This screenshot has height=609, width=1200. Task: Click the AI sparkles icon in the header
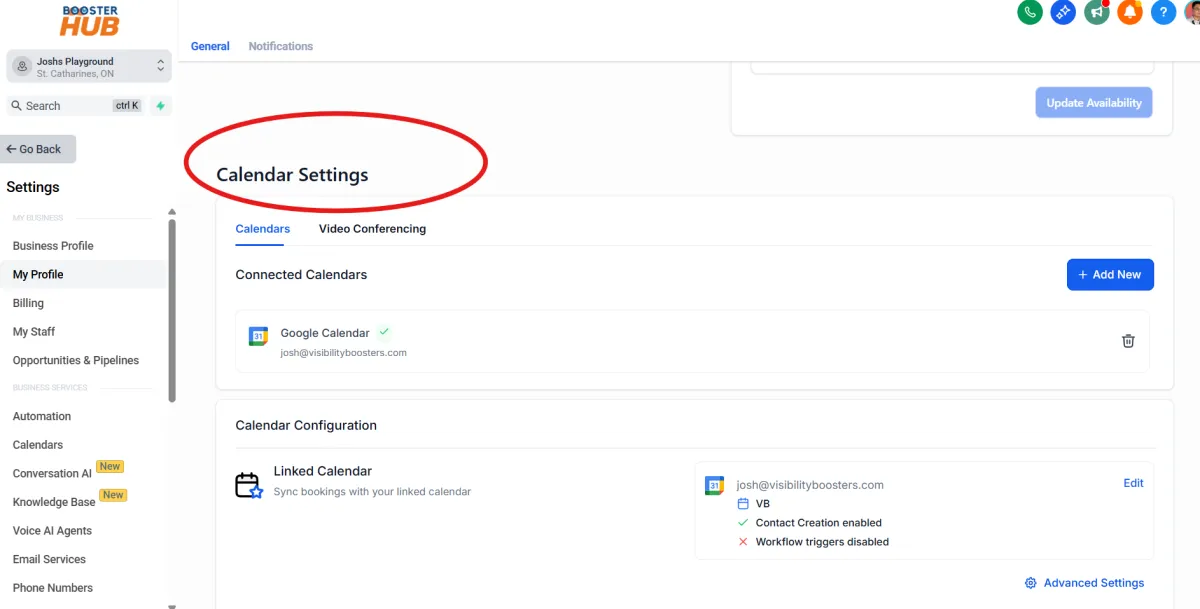1063,12
